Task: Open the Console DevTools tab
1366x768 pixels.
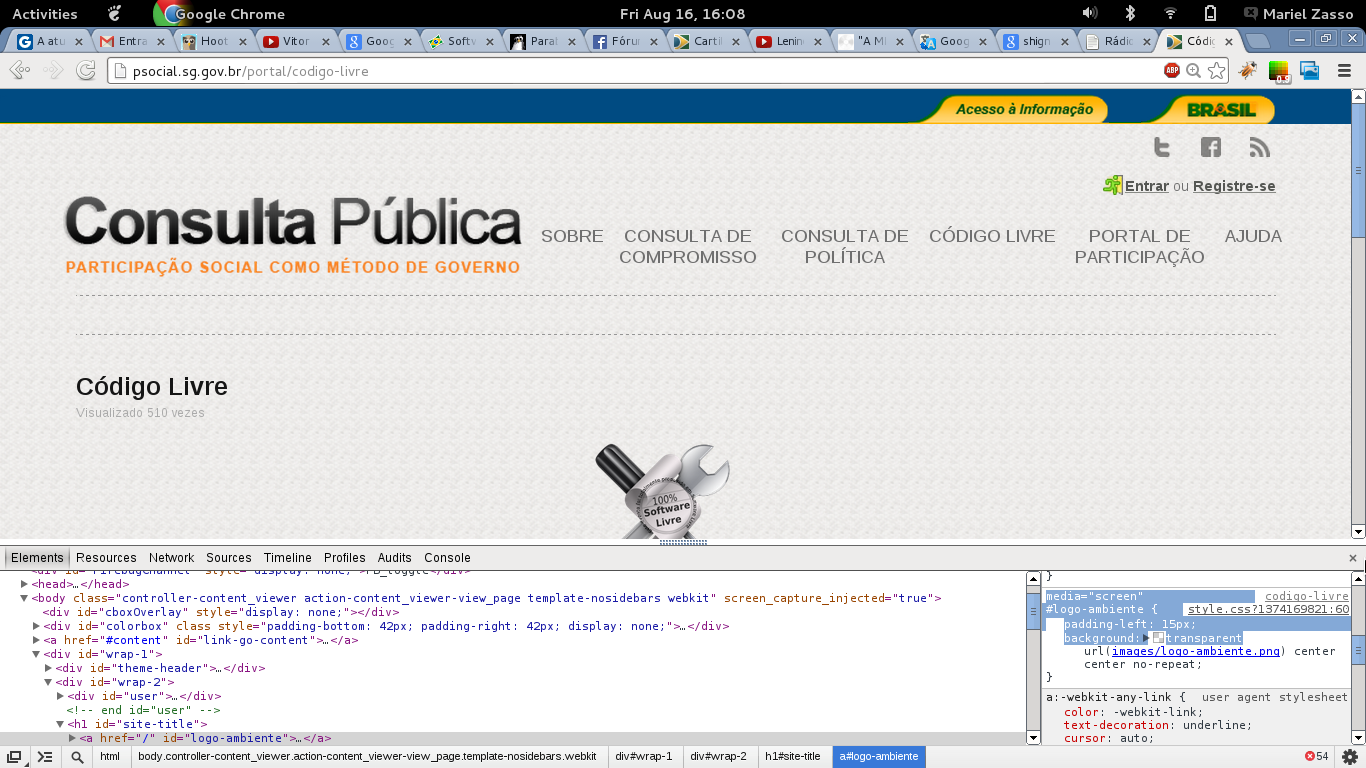Action: pyautogui.click(x=447, y=558)
